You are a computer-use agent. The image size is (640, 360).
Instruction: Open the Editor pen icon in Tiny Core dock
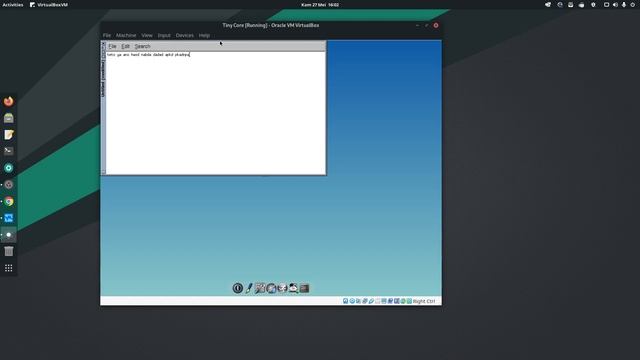(x=249, y=288)
